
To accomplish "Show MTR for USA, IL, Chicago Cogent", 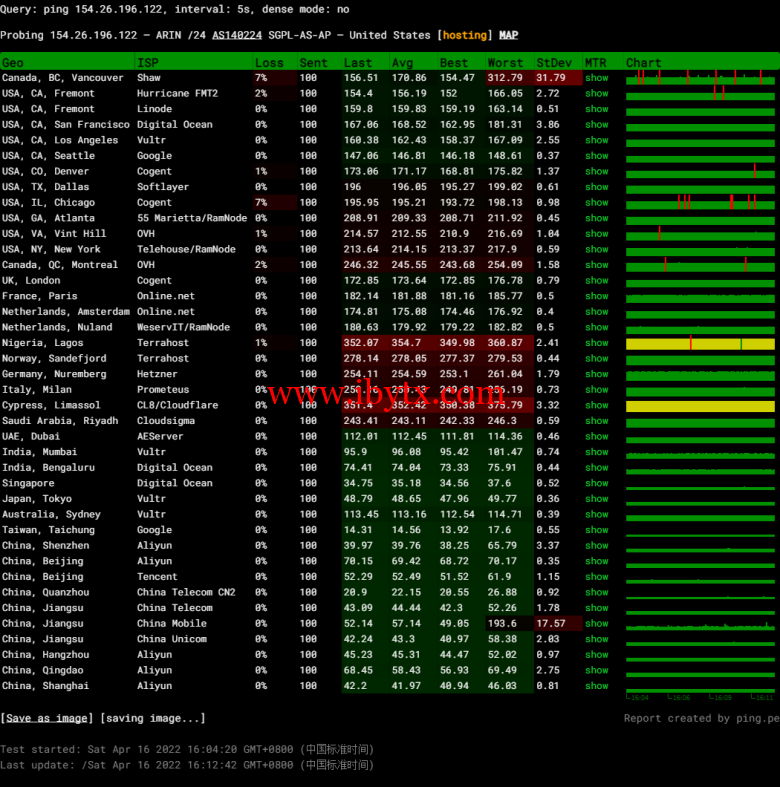I will click(597, 203).
